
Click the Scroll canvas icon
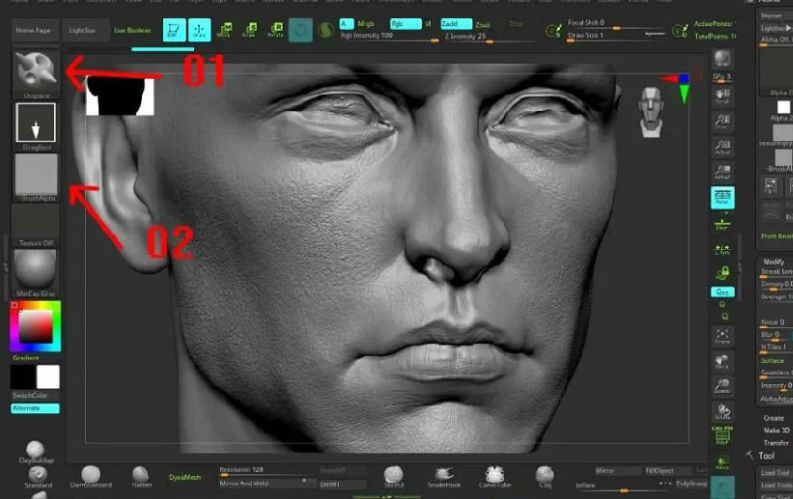point(722,96)
